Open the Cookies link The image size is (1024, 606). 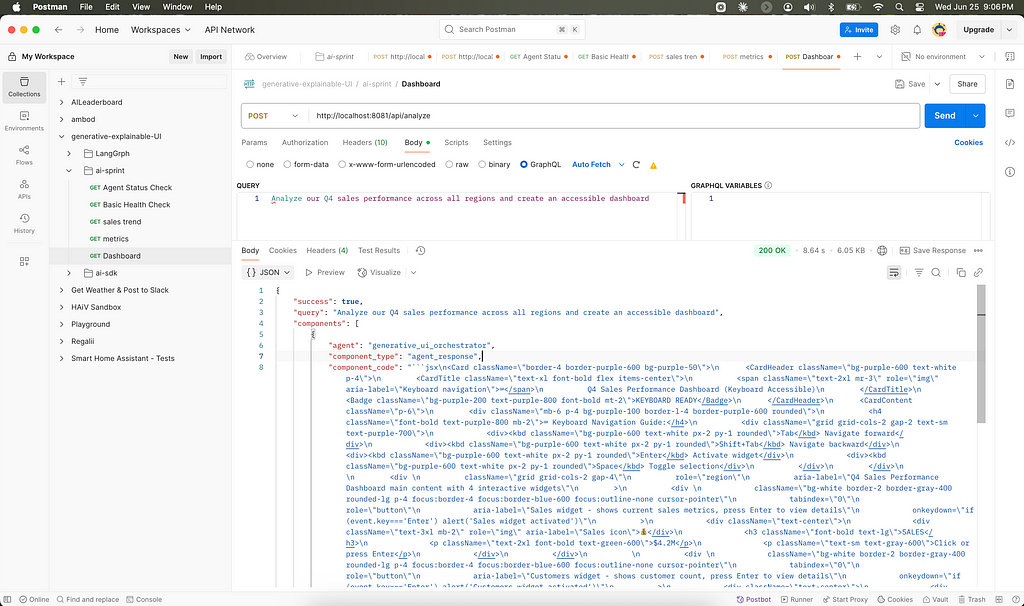(968, 142)
